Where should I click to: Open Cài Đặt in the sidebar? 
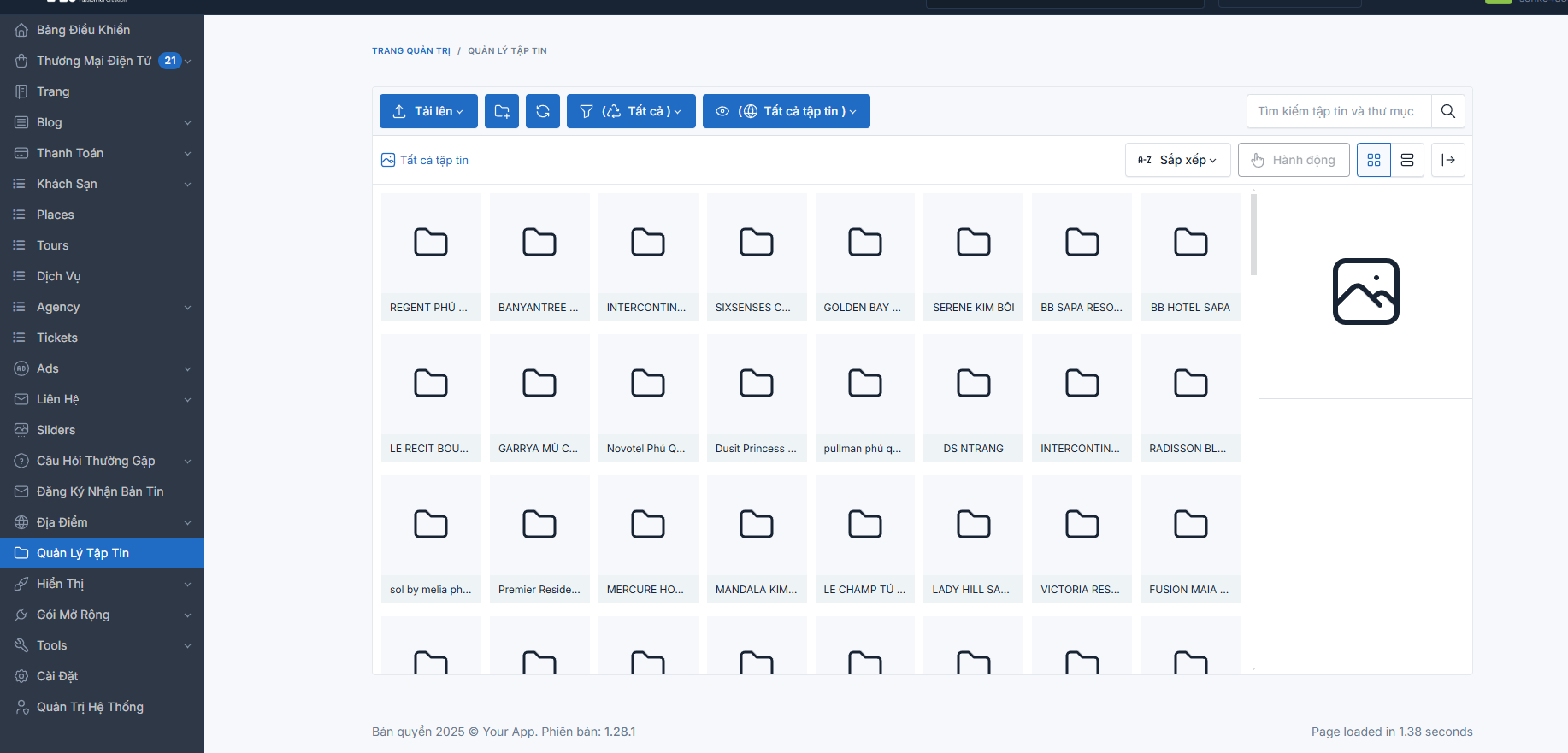tap(102, 676)
